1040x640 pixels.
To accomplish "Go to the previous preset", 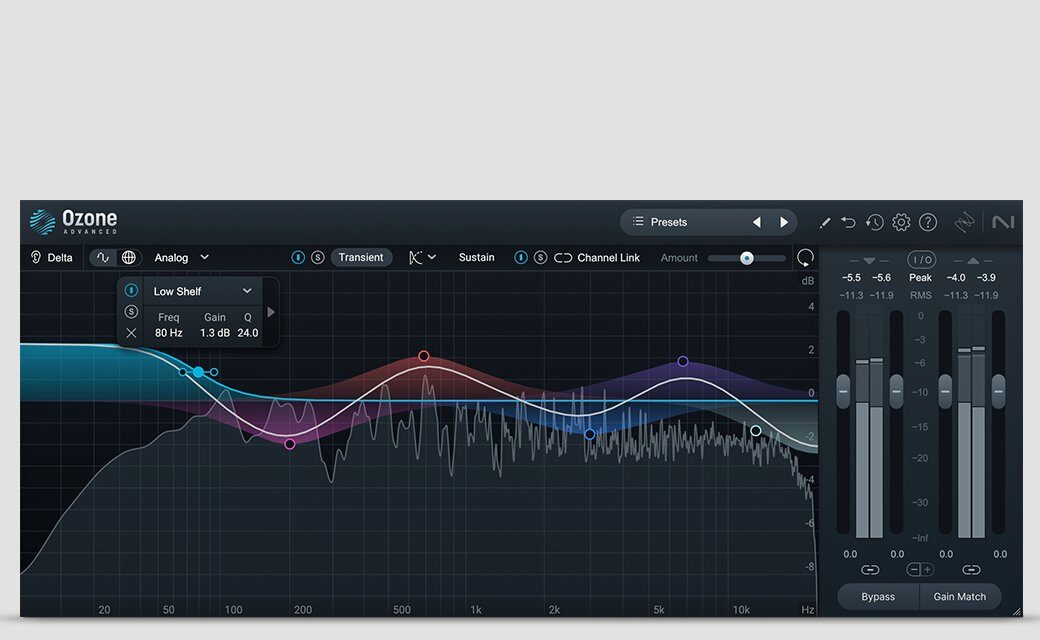I will tap(757, 222).
